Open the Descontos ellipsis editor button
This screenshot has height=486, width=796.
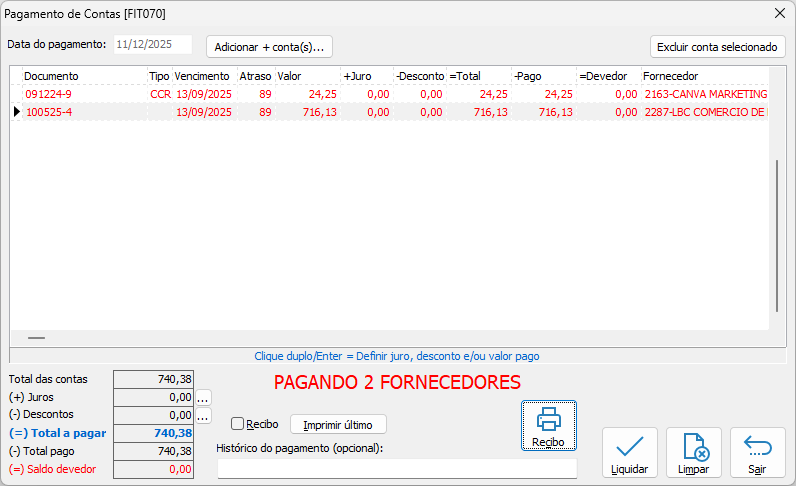tap(203, 415)
